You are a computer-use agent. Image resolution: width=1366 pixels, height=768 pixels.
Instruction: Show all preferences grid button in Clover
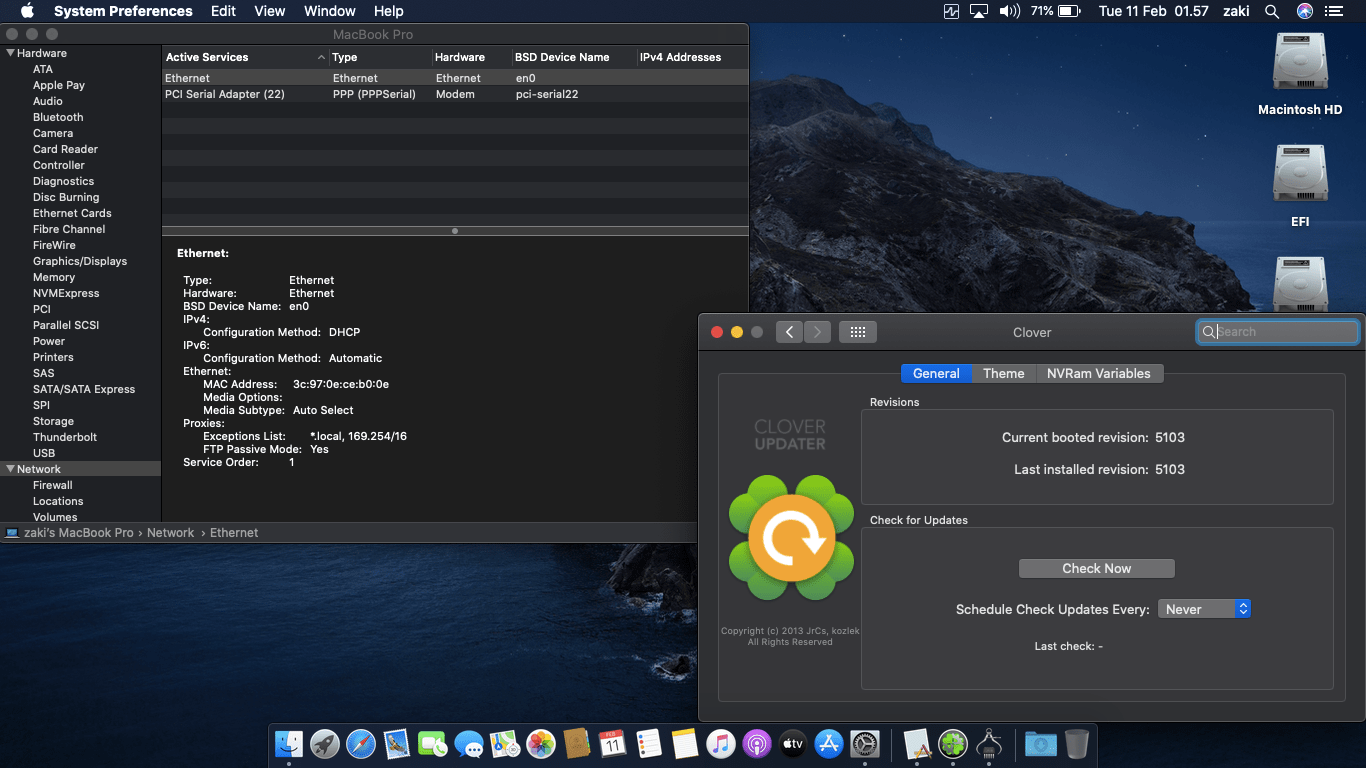[858, 332]
